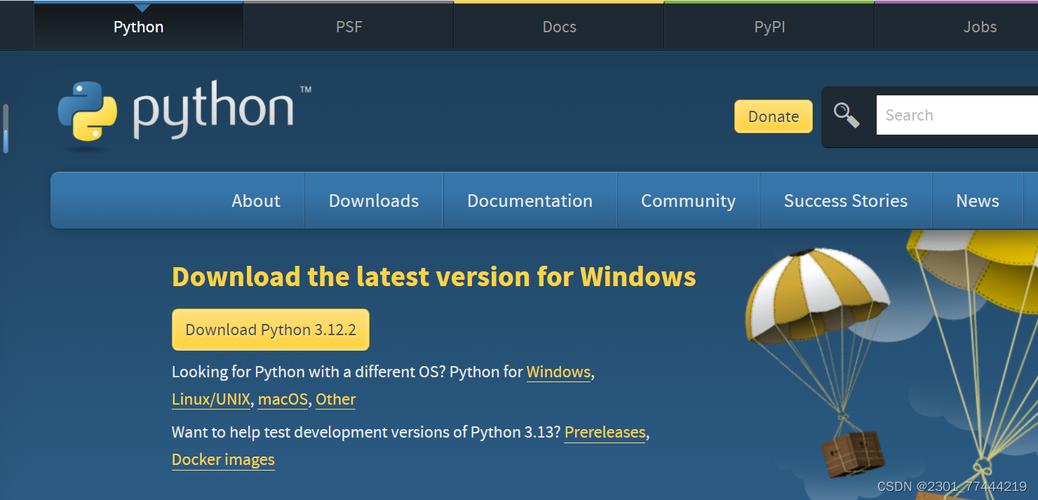1038x500 pixels.
Task: Open the Prereleases link
Action: click(605, 432)
